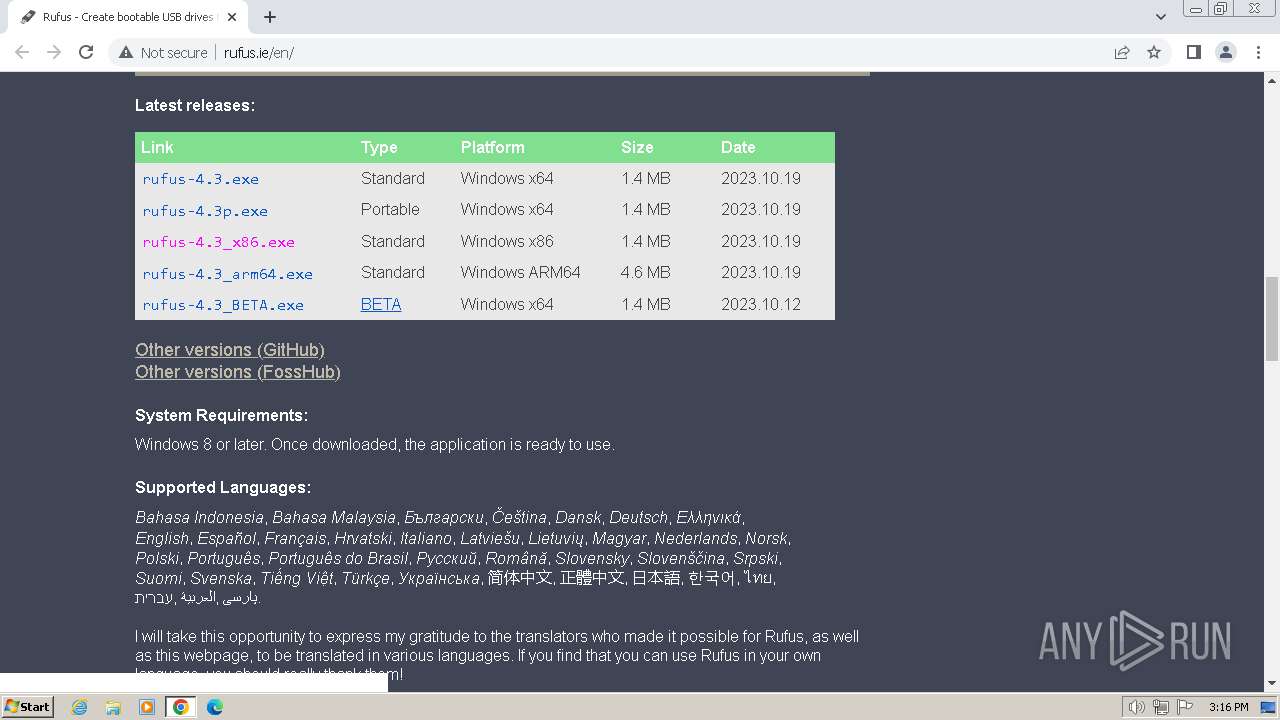The height and width of the screenshot is (720, 1280).
Task: Open File Explorer from the taskbar
Action: (113, 707)
